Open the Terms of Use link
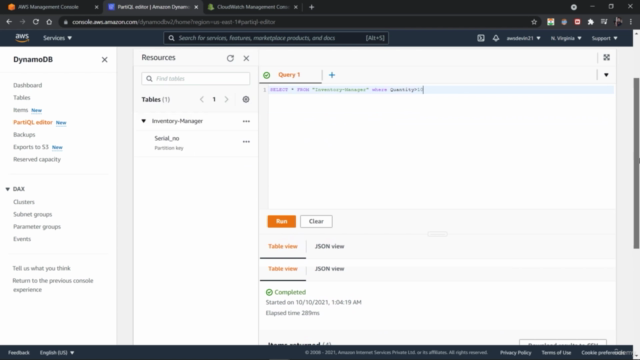 pos(556,352)
